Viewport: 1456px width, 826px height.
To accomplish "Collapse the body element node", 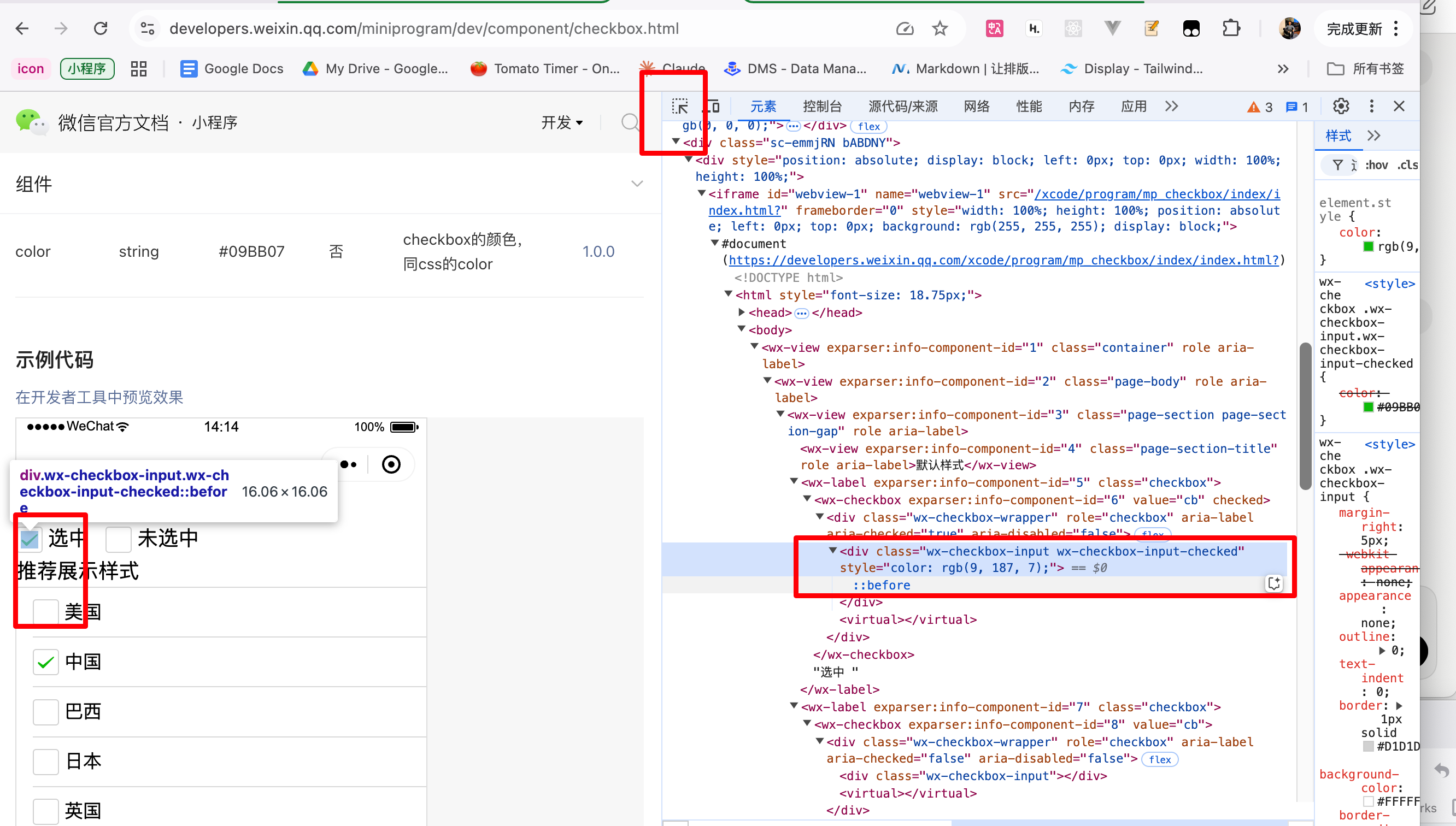I will click(x=742, y=329).
